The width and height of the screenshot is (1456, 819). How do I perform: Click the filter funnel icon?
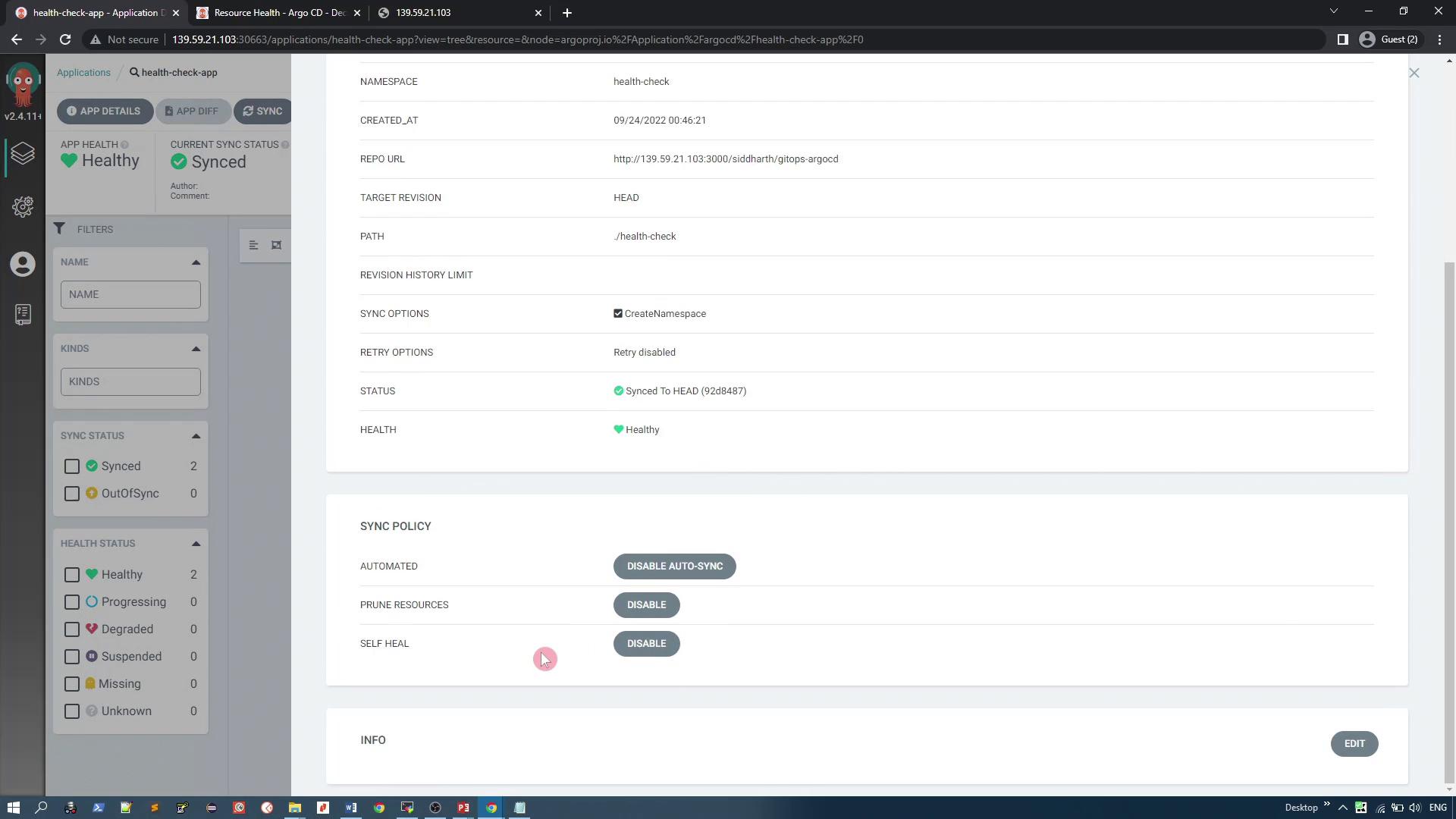59,228
